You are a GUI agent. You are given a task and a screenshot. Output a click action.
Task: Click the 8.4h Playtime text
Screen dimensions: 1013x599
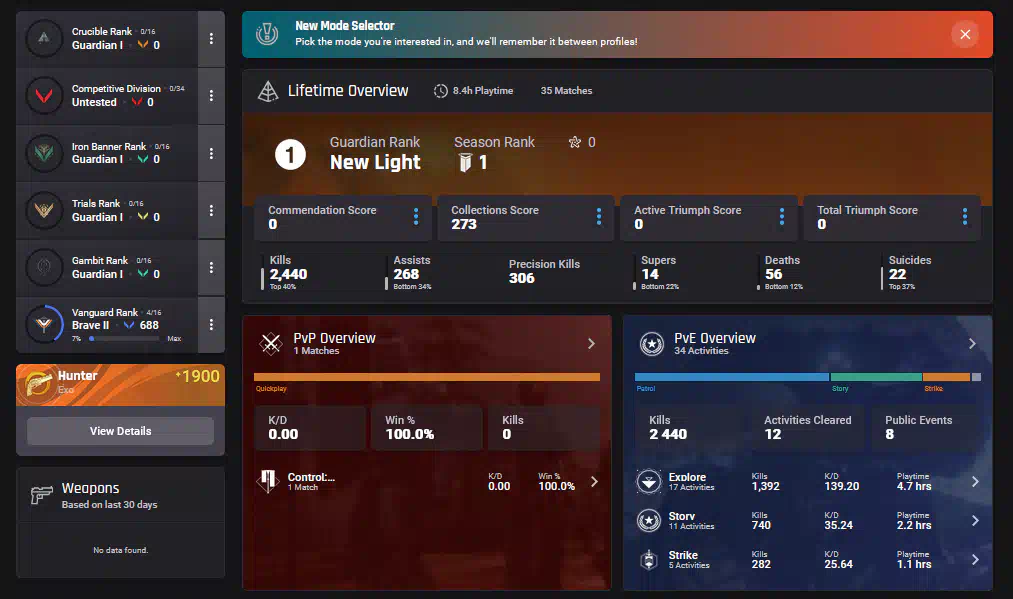(x=483, y=91)
